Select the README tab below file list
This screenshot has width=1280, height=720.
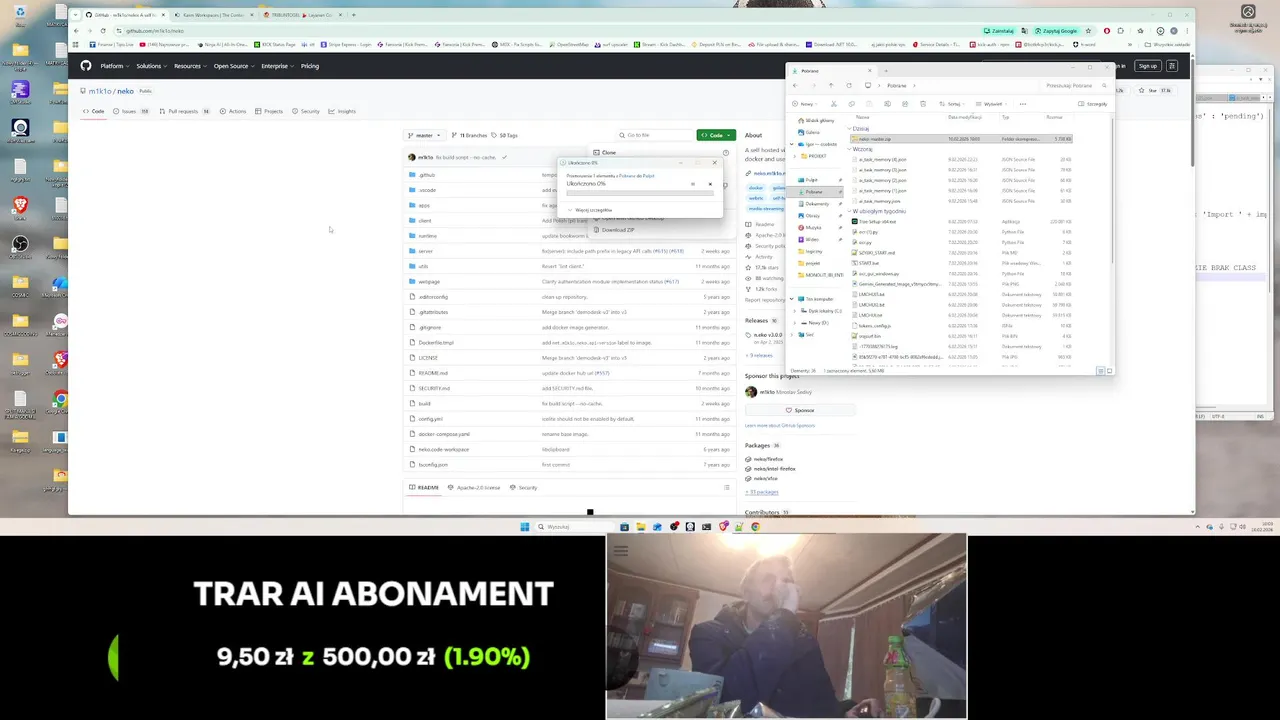[424, 487]
